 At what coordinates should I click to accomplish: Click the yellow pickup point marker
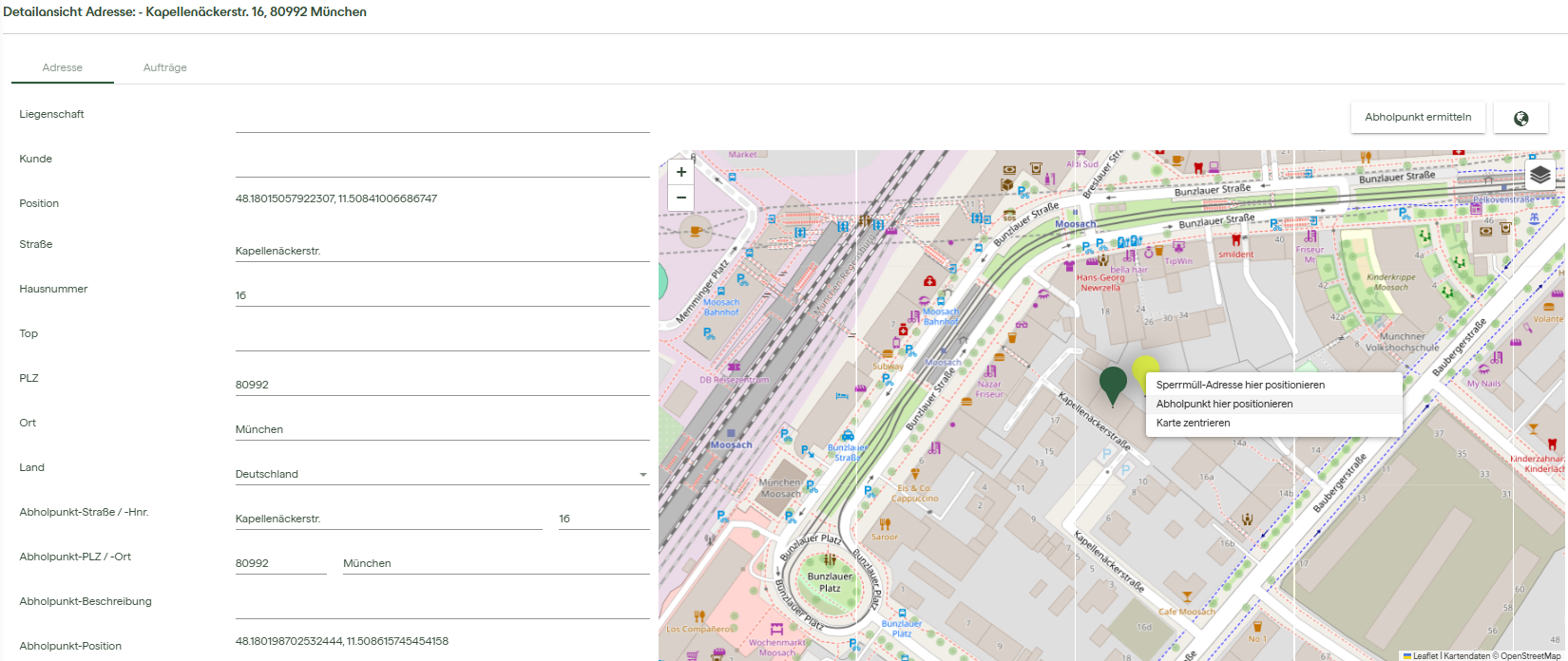click(x=1145, y=368)
